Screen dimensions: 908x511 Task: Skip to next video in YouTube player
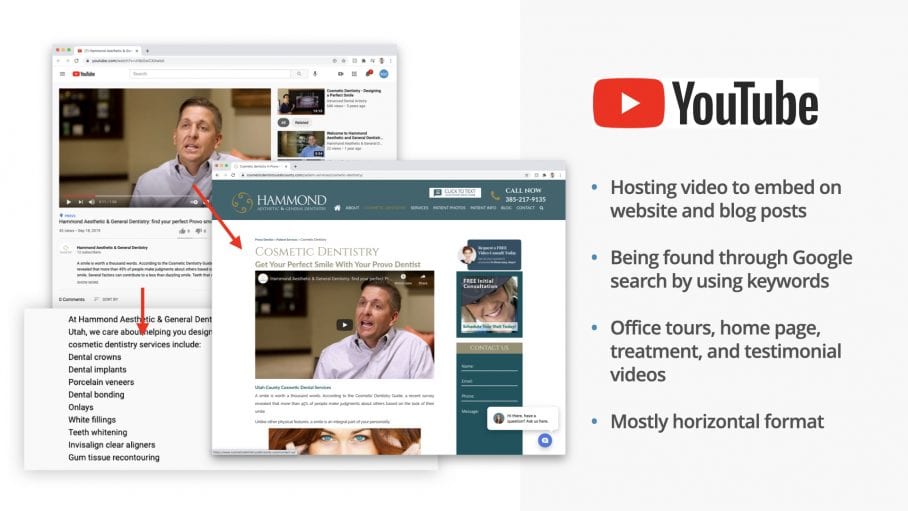coord(80,202)
